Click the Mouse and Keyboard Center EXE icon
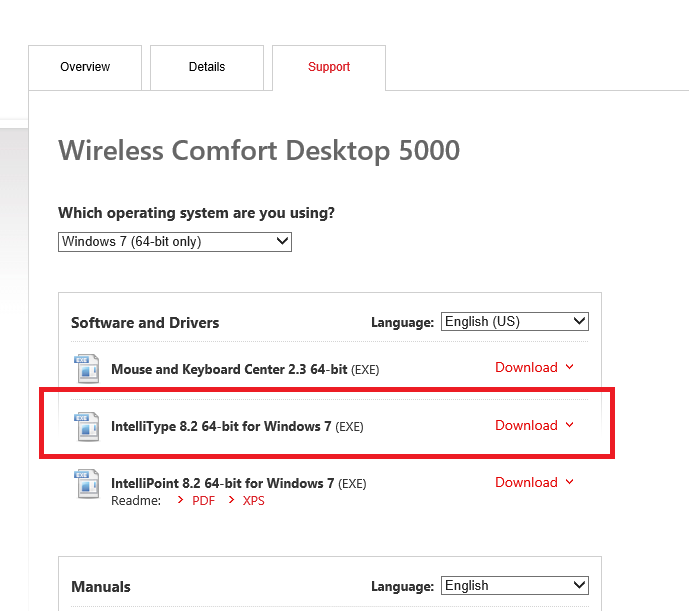The image size is (689, 611). 87,368
